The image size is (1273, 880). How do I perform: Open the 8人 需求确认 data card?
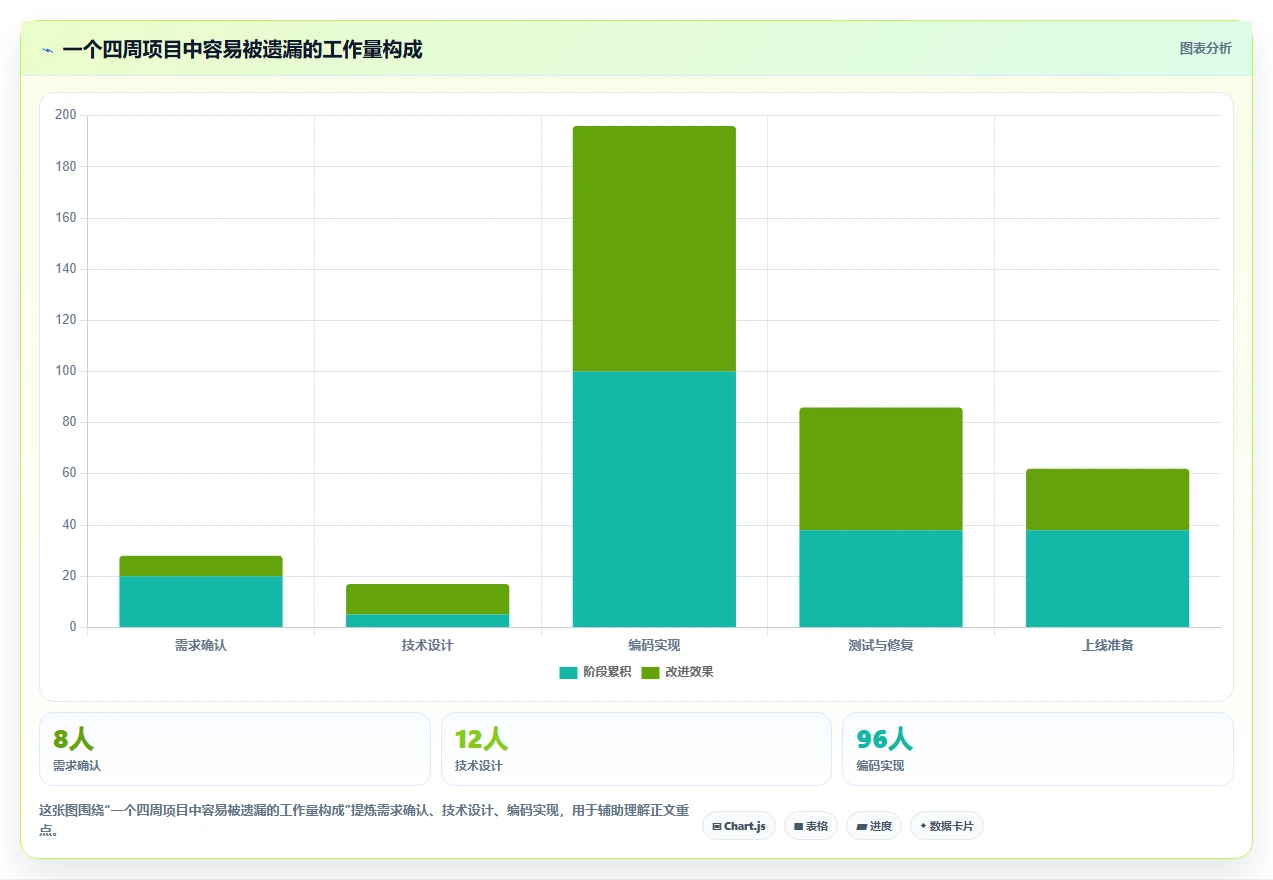[x=235, y=749]
